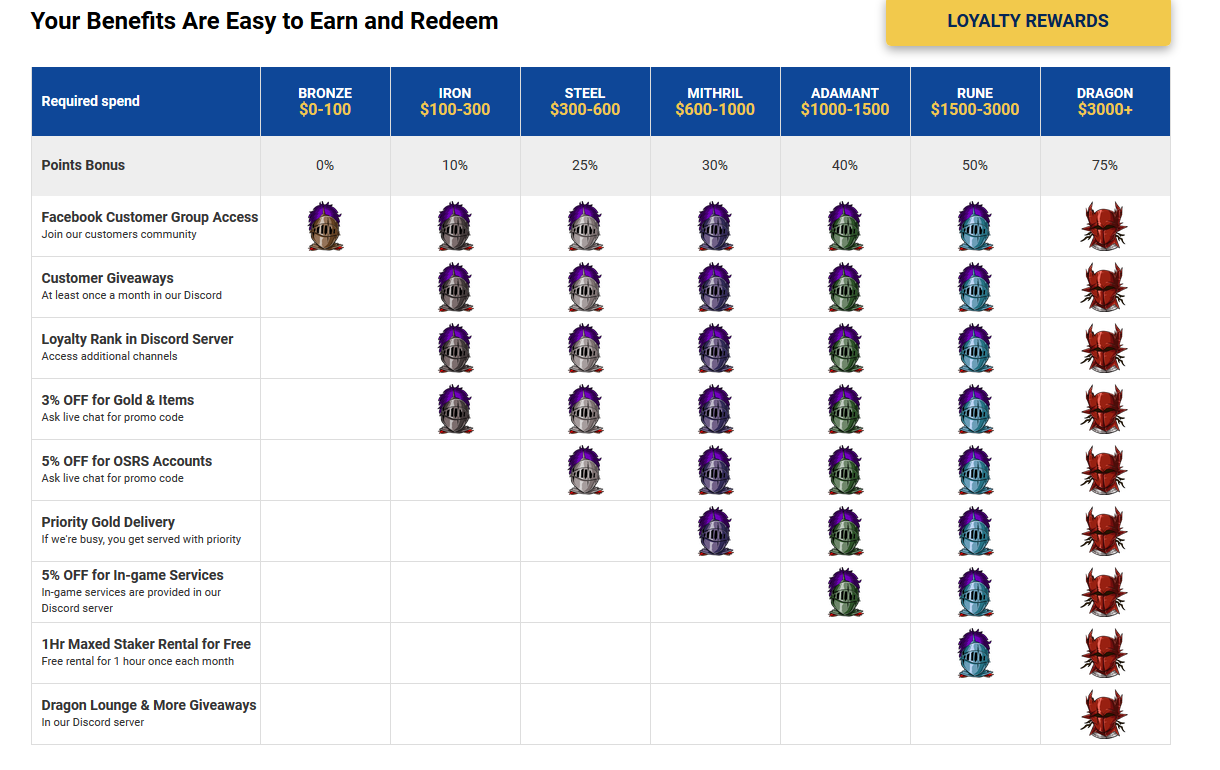The width and height of the screenshot is (1220, 770).
Task: Click 'Join our customers community' subtext
Action: click(119, 235)
